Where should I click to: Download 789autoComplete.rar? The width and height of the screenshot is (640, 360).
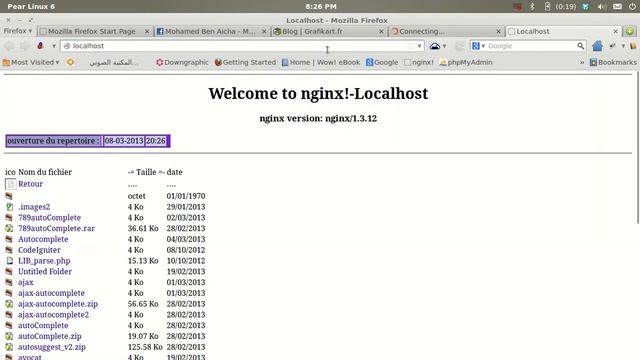(x=56, y=228)
